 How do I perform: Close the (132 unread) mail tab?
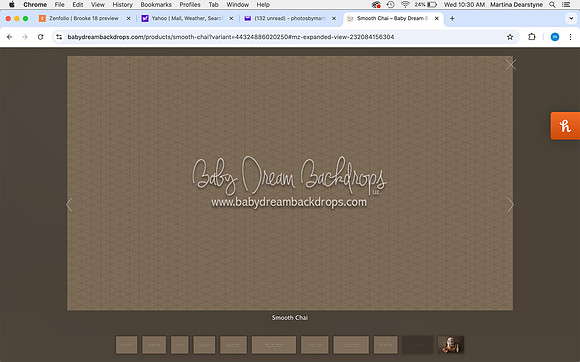[334, 18]
